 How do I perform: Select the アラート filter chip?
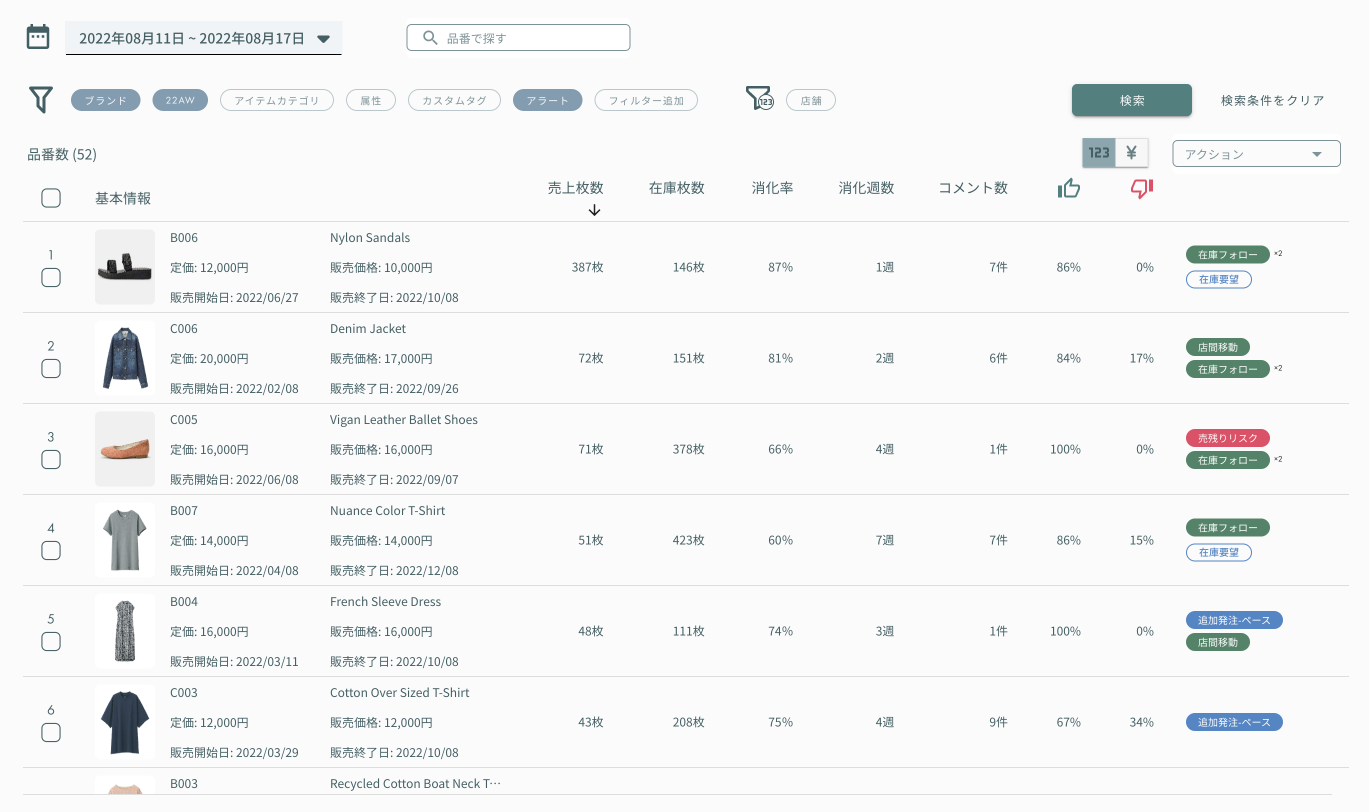pos(547,99)
